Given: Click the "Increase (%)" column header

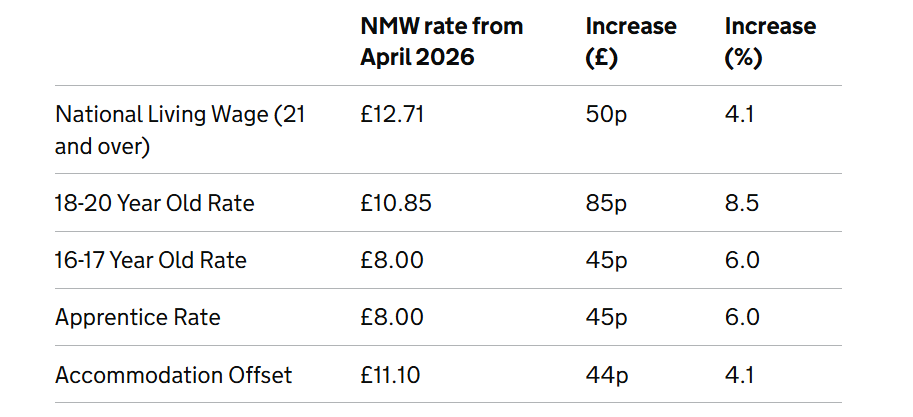Looking at the screenshot, I should 769,41.
